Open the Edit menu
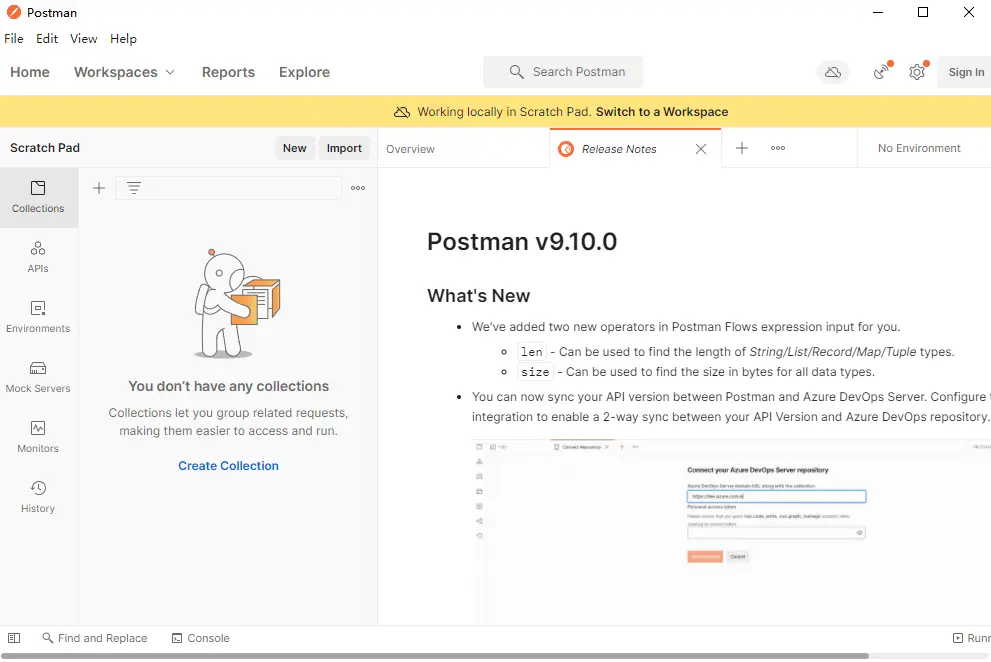The width and height of the screenshot is (991, 662). pyautogui.click(x=47, y=39)
